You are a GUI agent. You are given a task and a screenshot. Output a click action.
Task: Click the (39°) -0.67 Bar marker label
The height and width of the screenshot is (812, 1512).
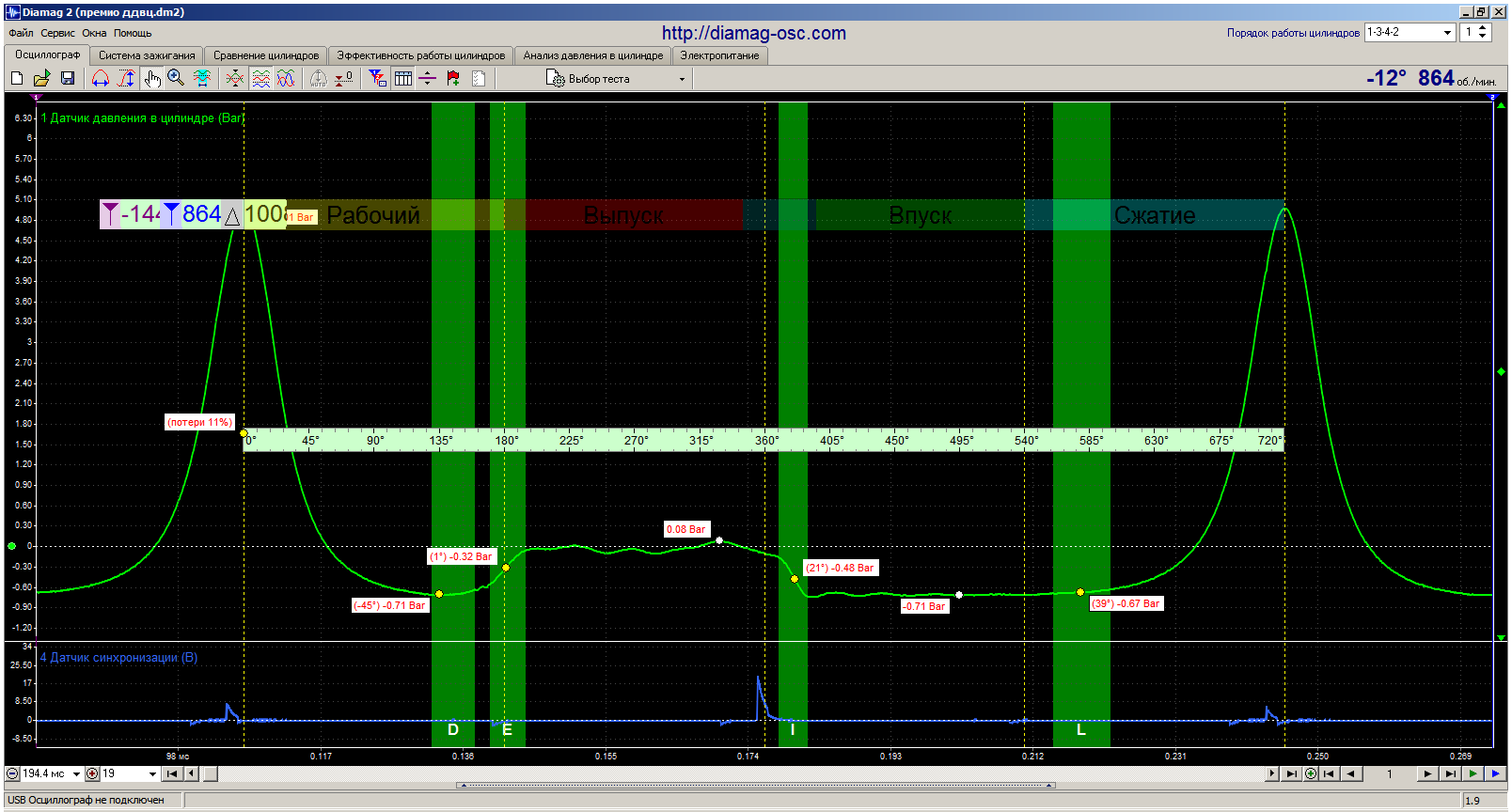click(x=1126, y=603)
